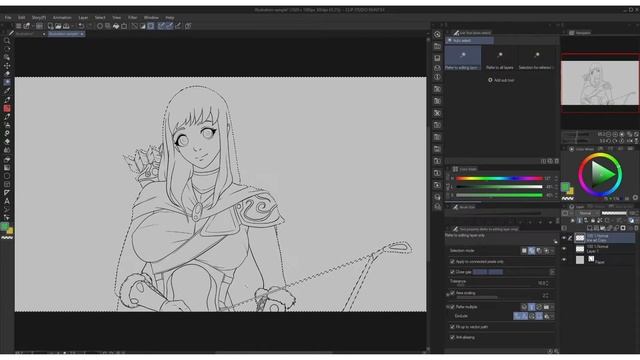Select the Airbrush tool
The width and height of the screenshot is (640, 360).
click(x=7, y=125)
